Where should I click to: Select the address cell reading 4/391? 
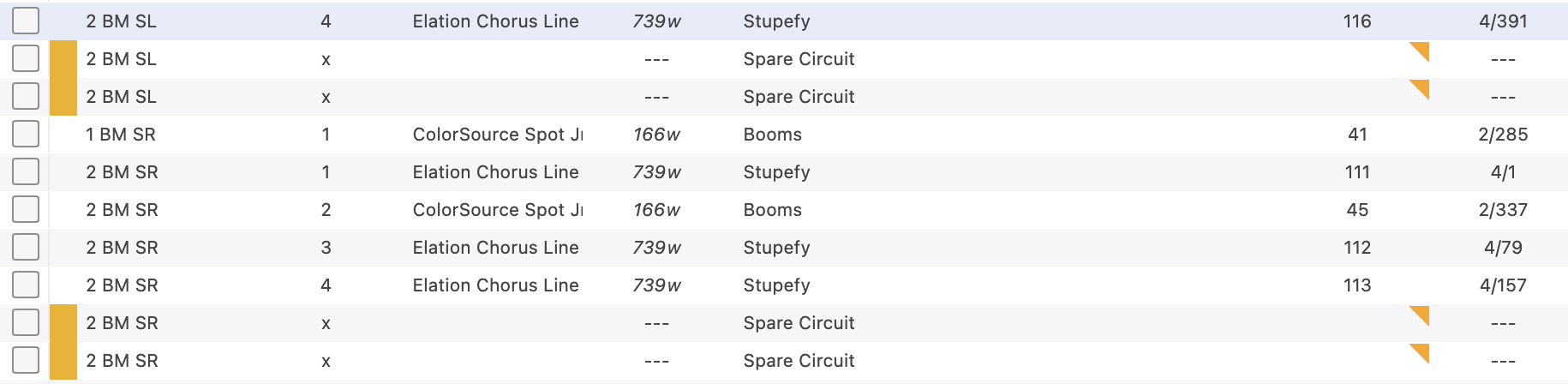(1503, 21)
